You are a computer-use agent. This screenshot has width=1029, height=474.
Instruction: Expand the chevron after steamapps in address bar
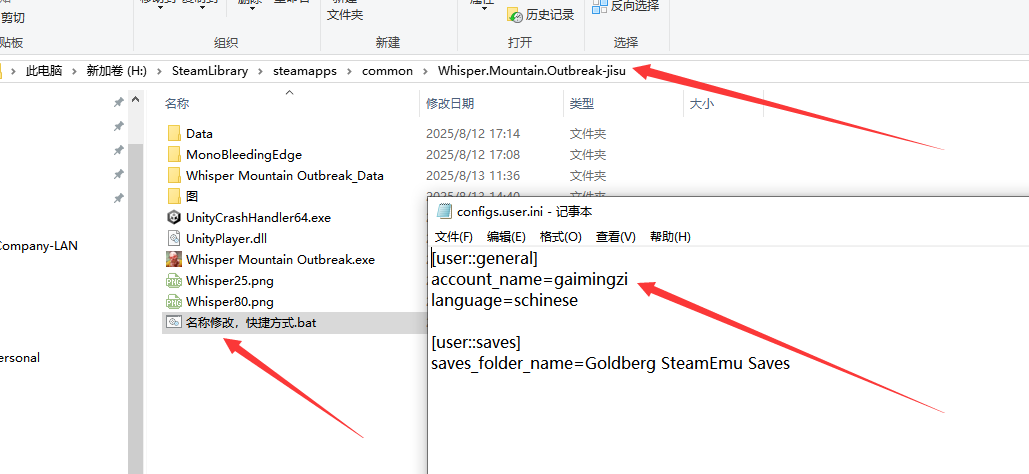351,71
